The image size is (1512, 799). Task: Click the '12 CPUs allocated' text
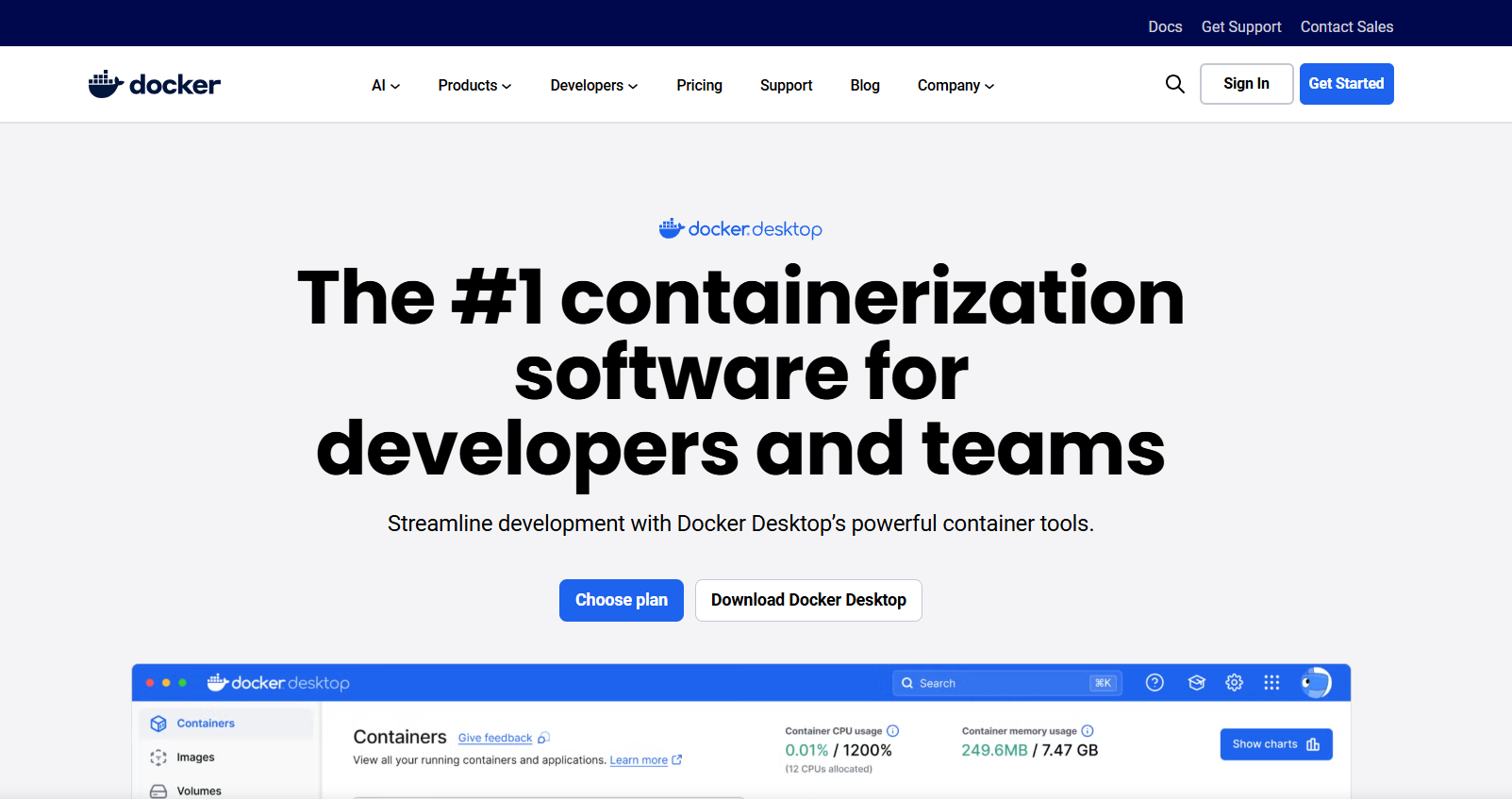[828, 769]
